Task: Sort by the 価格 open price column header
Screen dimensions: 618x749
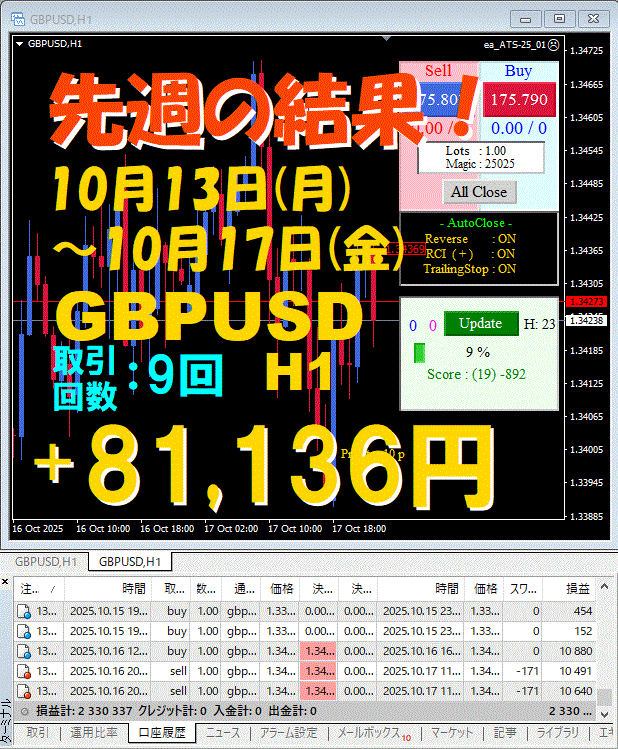Action: (280, 589)
